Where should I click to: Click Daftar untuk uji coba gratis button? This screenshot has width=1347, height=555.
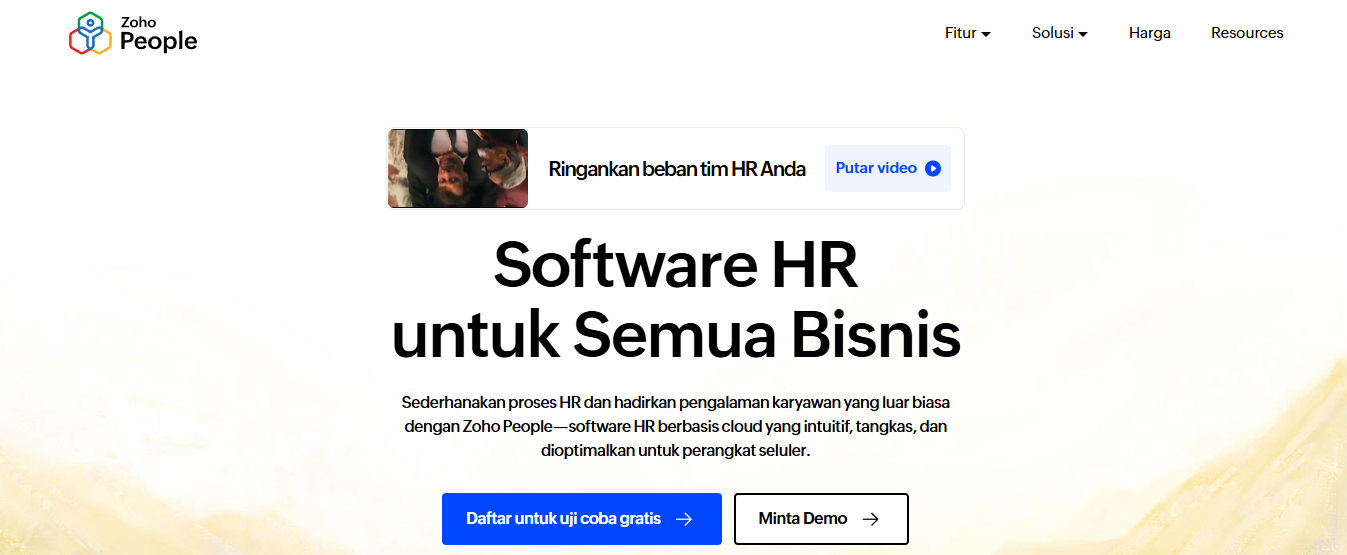[x=582, y=519]
